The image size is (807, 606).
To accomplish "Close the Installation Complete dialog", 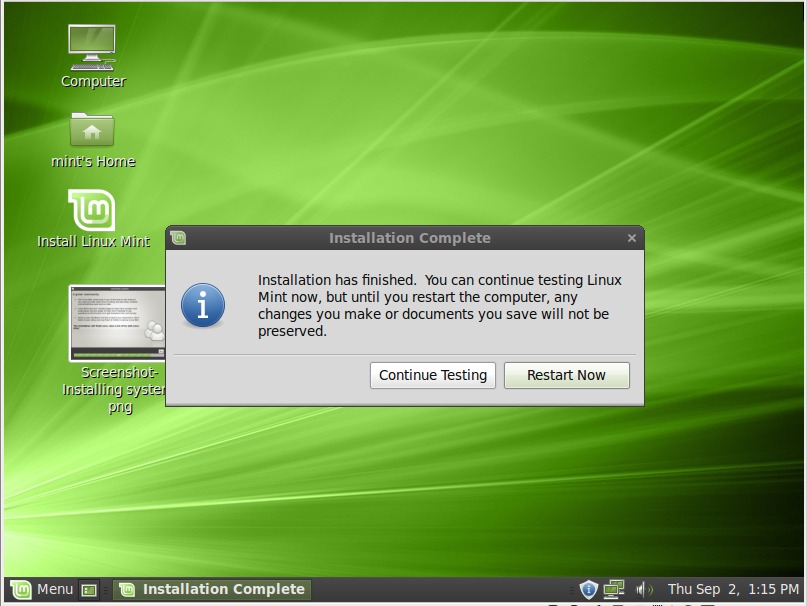I will (632, 238).
